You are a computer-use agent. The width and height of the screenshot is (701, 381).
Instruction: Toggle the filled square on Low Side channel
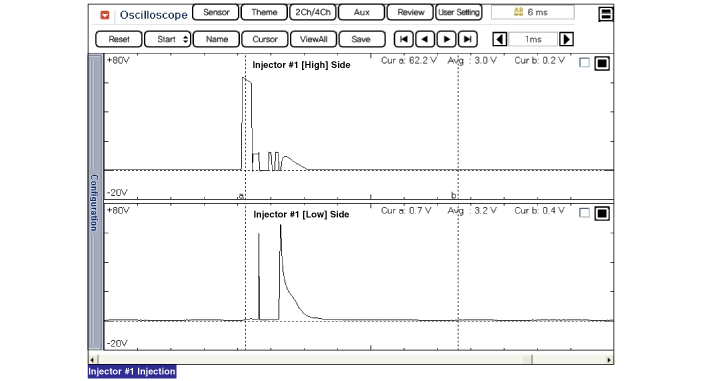(602, 213)
